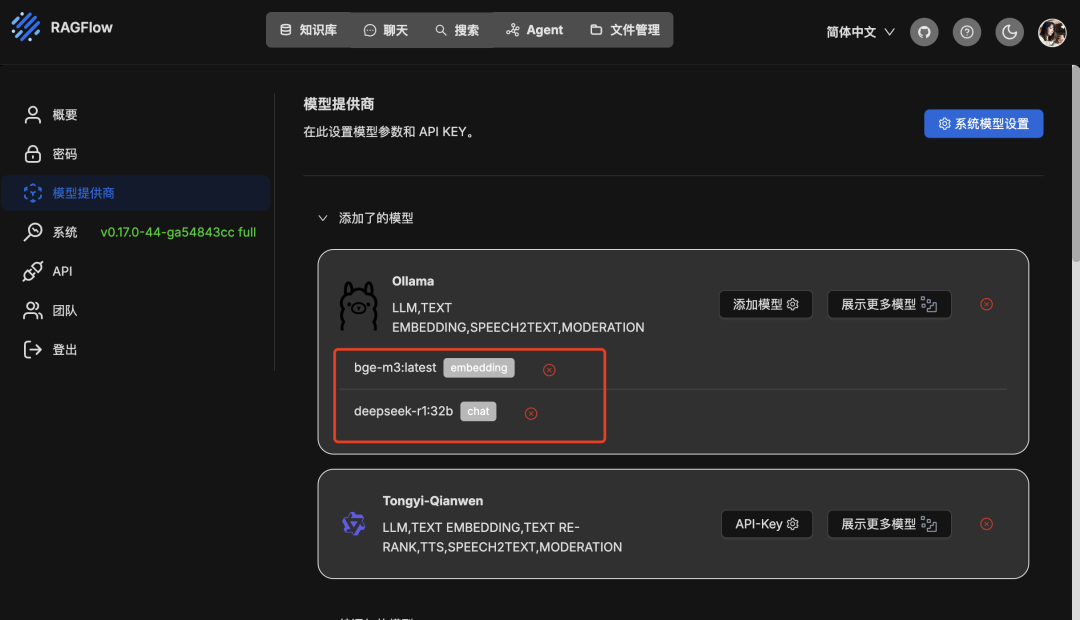The height and width of the screenshot is (620, 1080).
Task: Click 登出 to log out
Action: (136, 350)
